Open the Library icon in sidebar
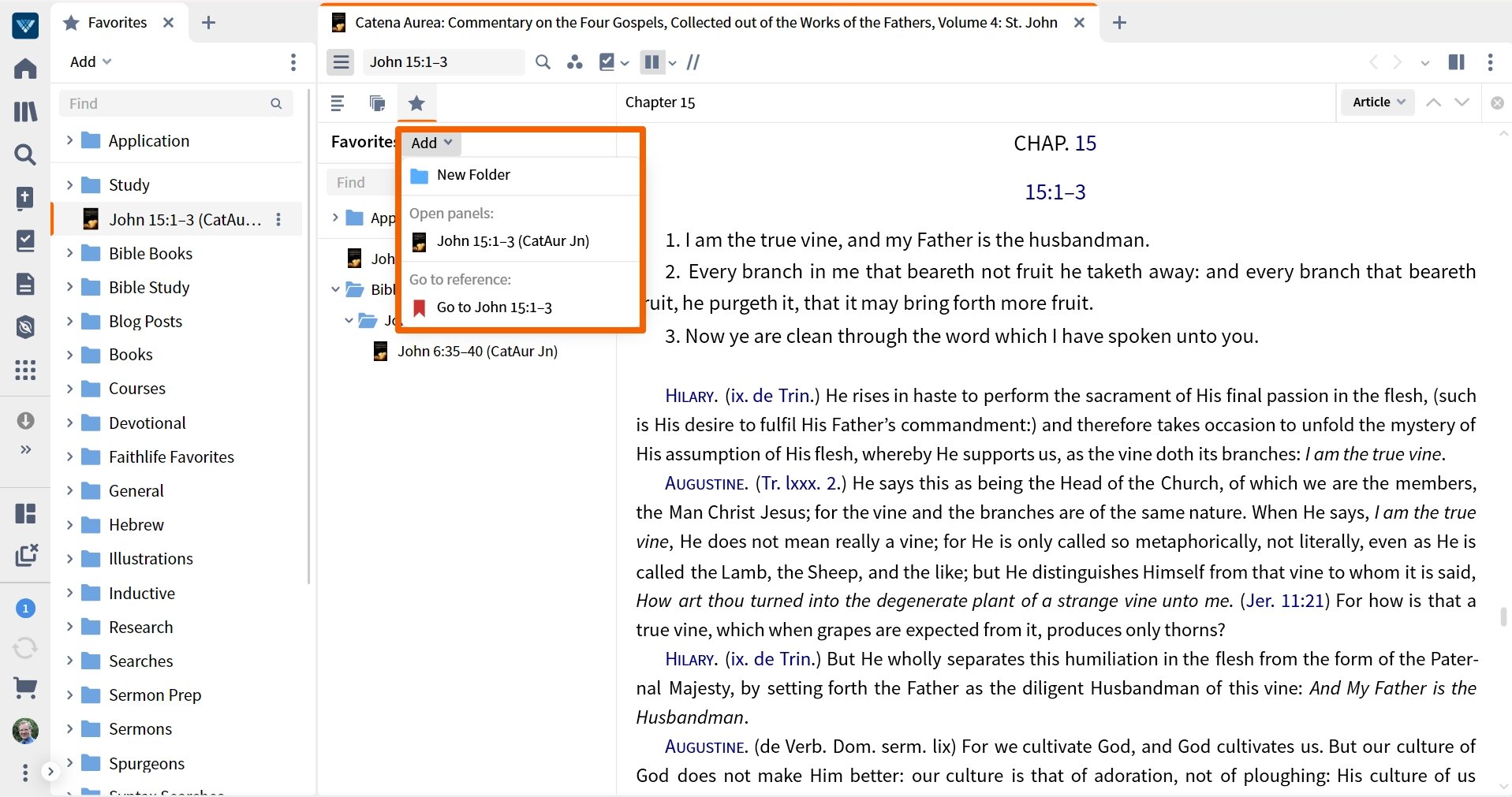 coord(25,111)
